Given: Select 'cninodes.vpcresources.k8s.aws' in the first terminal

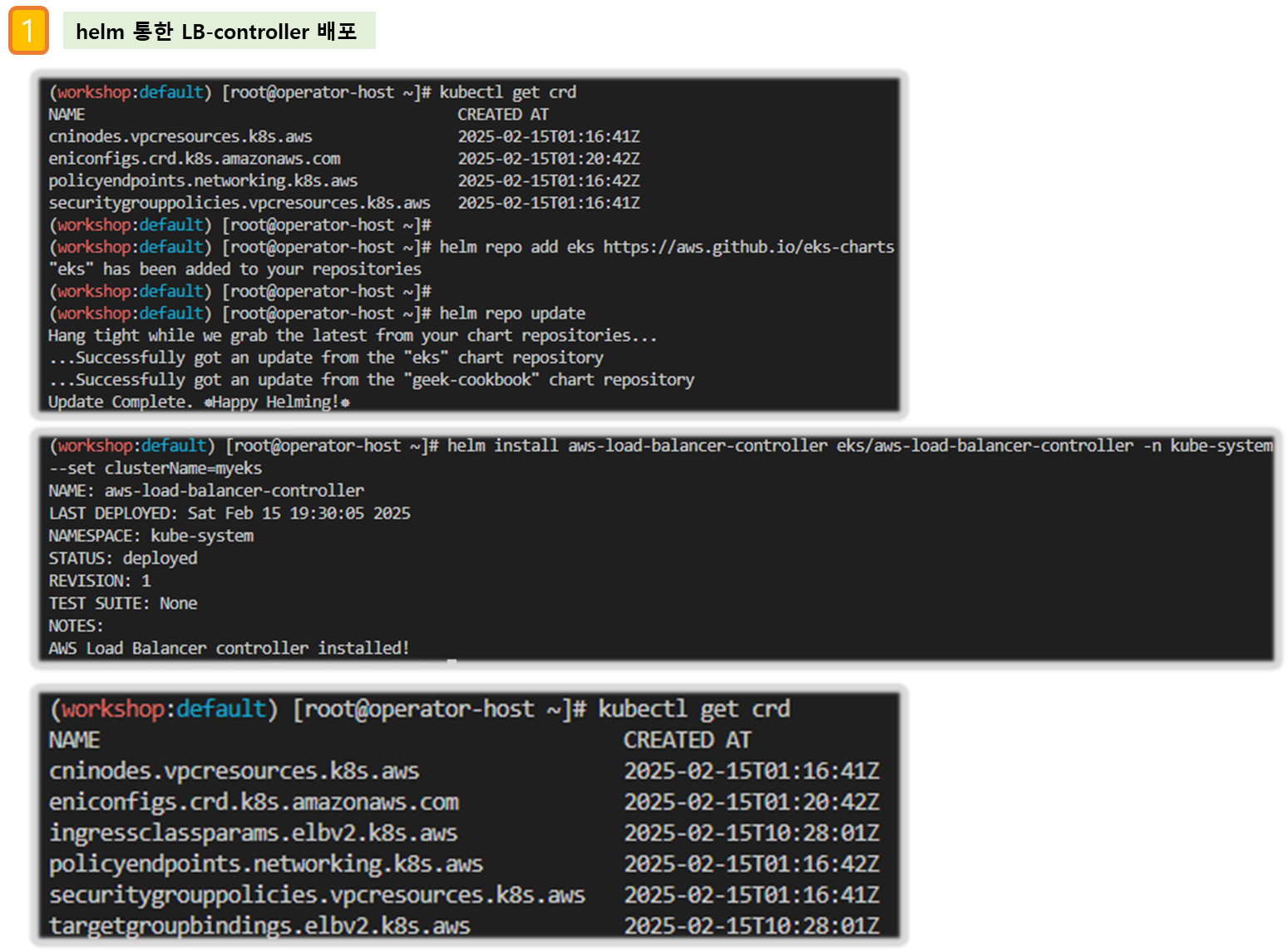Looking at the screenshot, I should coord(180,136).
